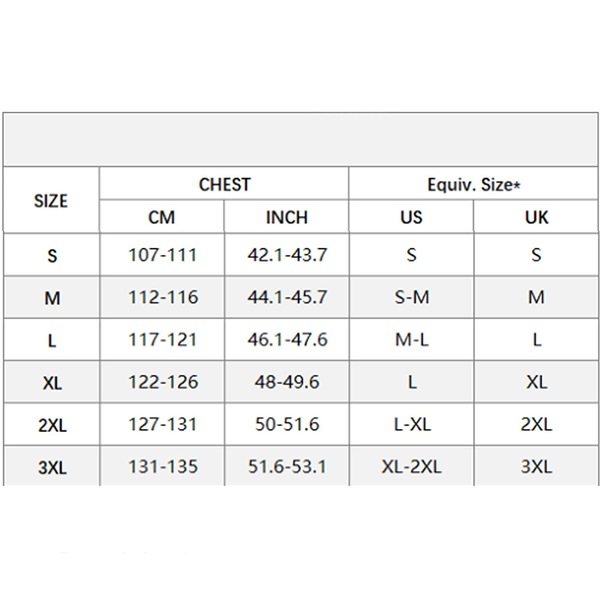Screen dimensions: 600x600
Task: Click the INCH subheader cell
Action: point(287,217)
